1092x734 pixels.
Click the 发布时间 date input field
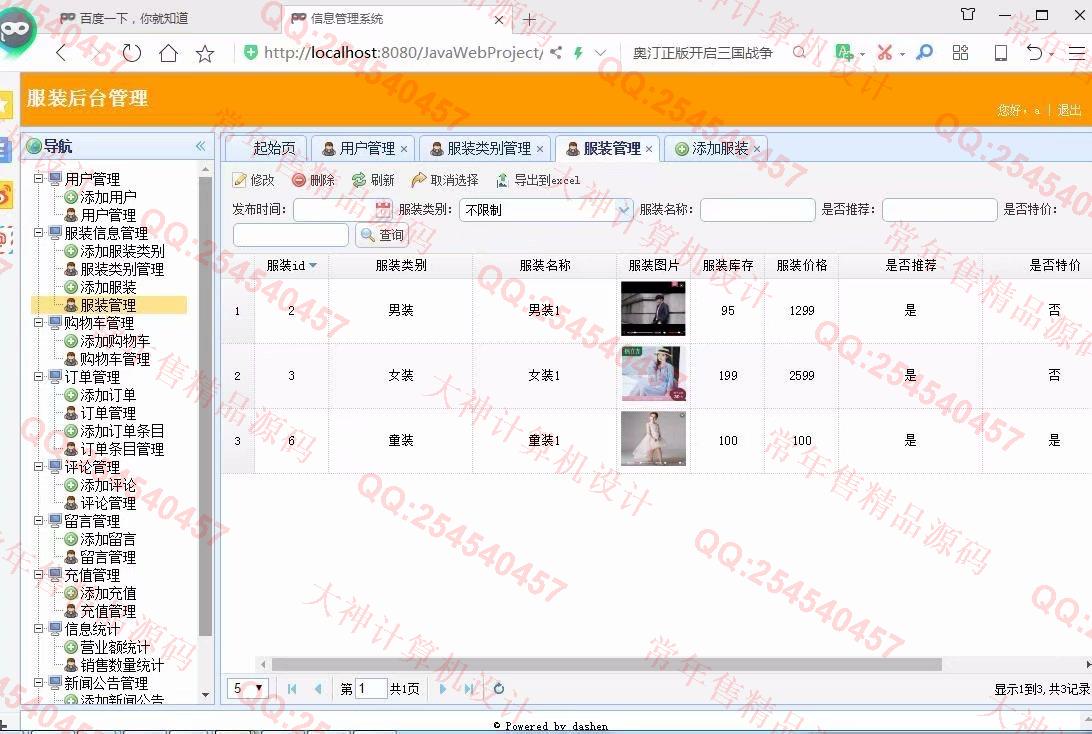[334, 210]
